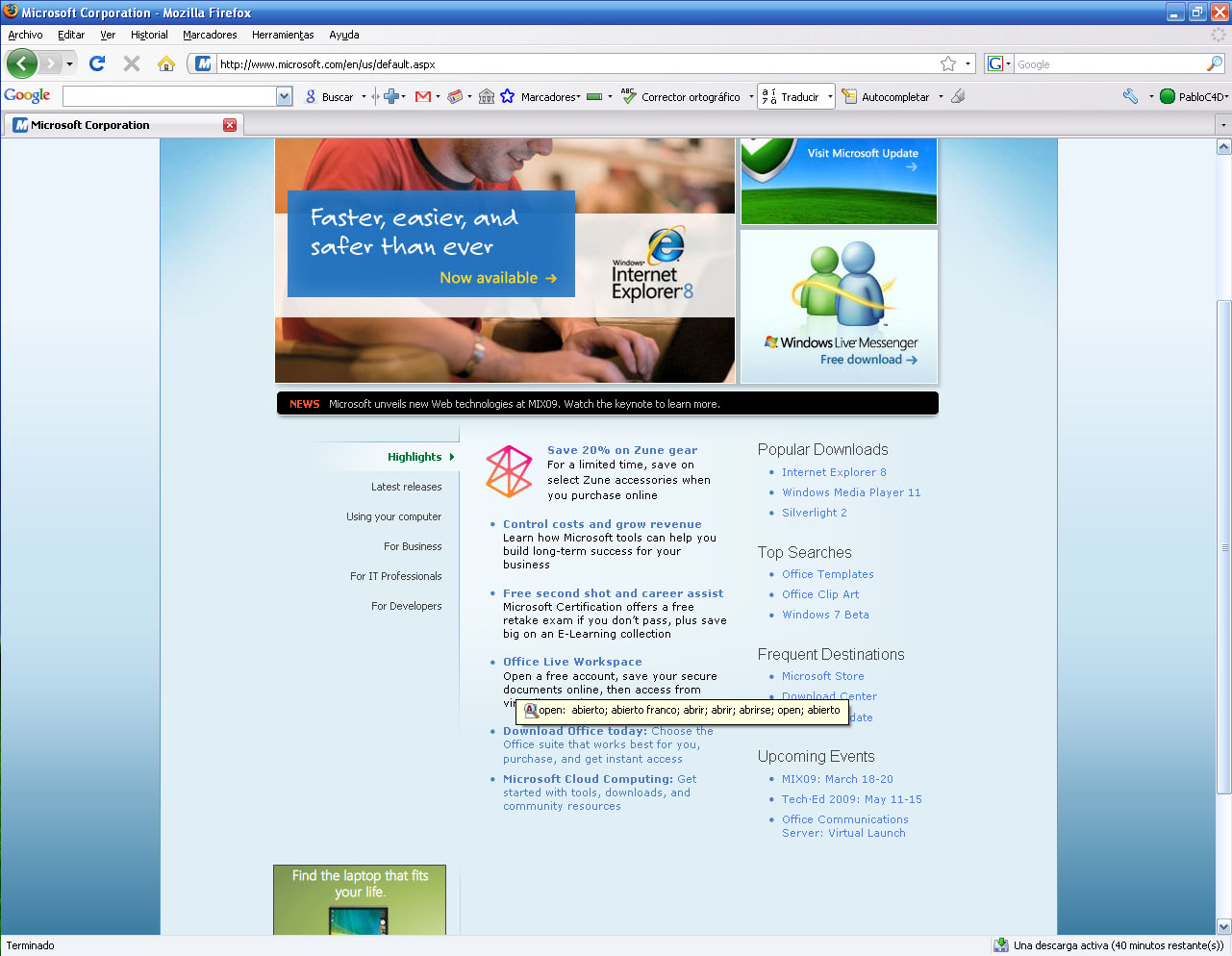
Task: Close the Microsoft Corporation tab
Action: (x=230, y=125)
